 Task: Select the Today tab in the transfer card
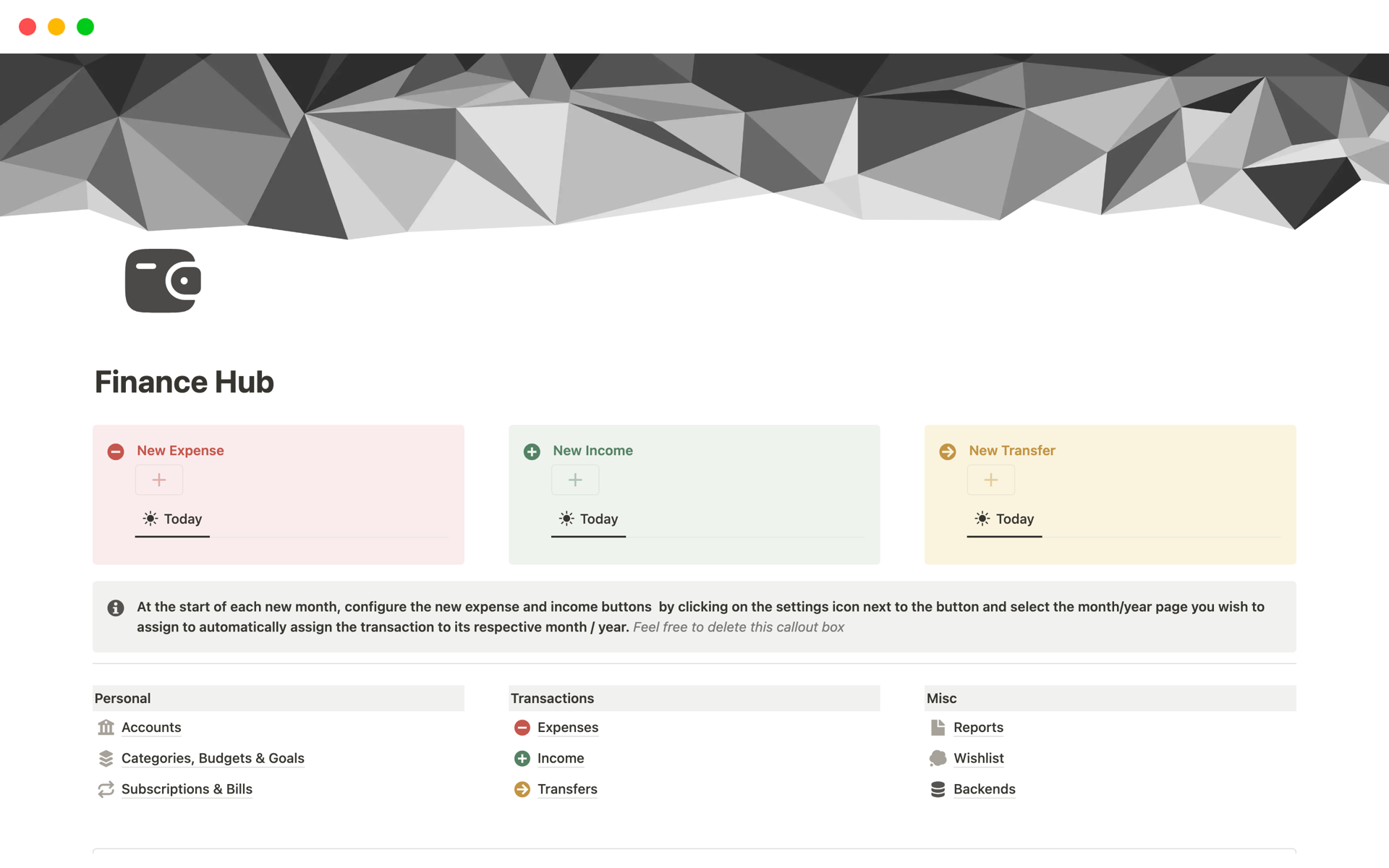pyautogui.click(x=1005, y=519)
